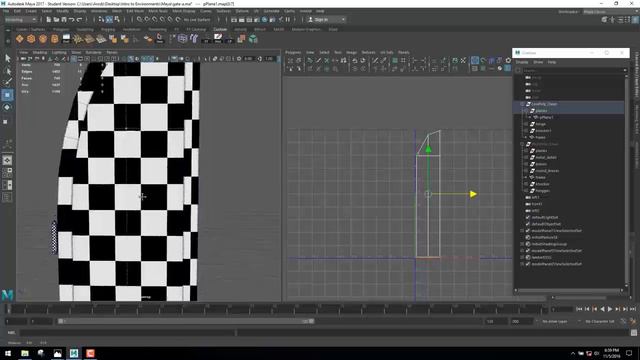Collapse the selected top group in Outliner
This screenshot has height=360, width=640.
pyautogui.click(x=522, y=104)
